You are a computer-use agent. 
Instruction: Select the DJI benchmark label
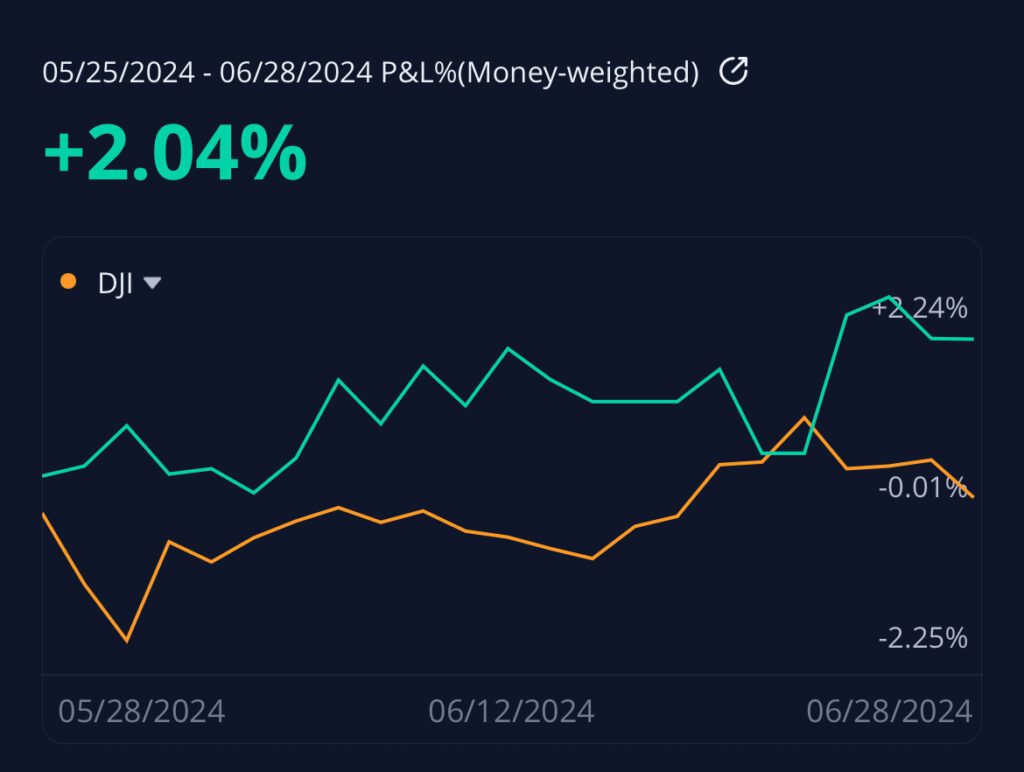(x=115, y=283)
